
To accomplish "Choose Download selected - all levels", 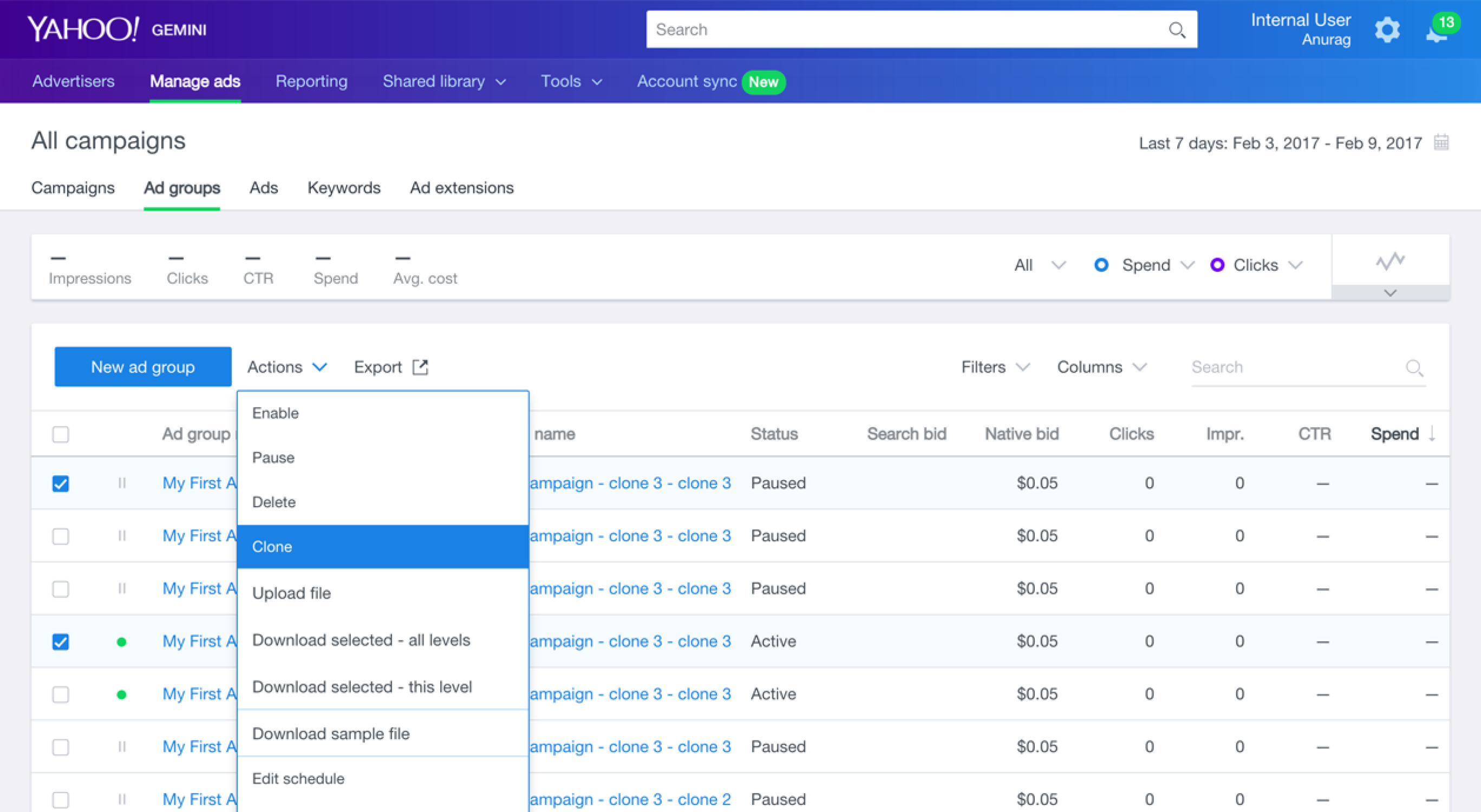I will pyautogui.click(x=383, y=640).
